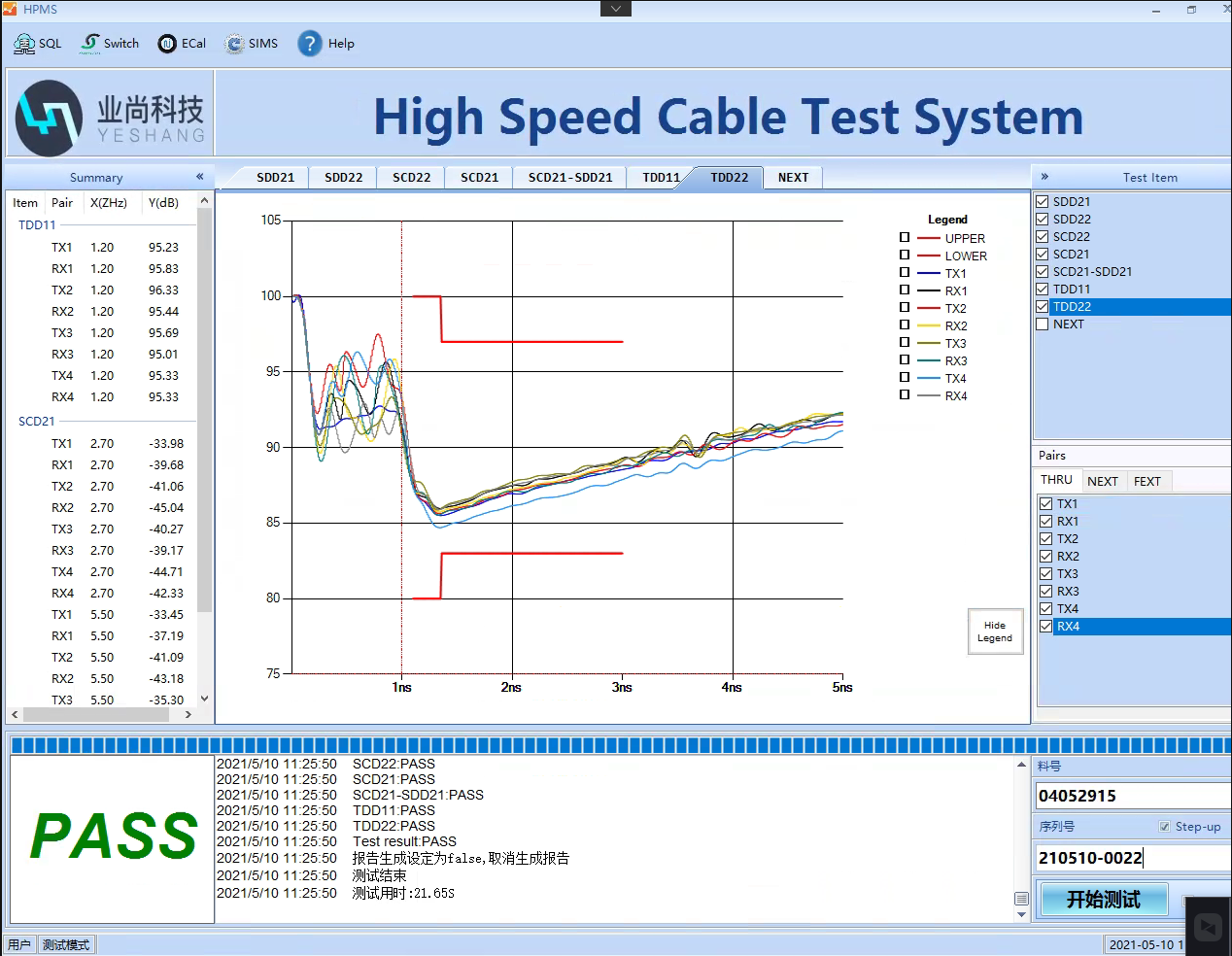
Task: Click the HPMS app icon in title bar
Action: [10, 9]
